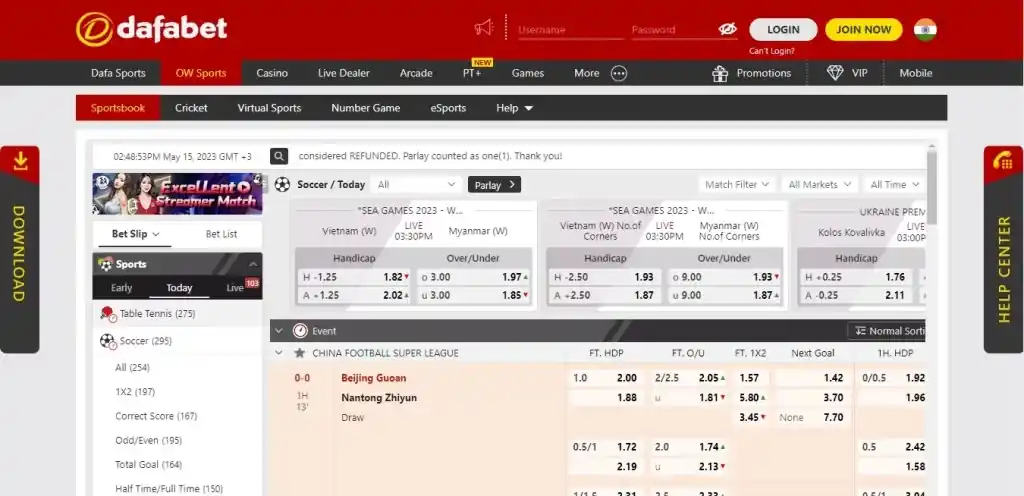Open the Arcade section
Screen dimensions: 1024x496
(x=416, y=73)
